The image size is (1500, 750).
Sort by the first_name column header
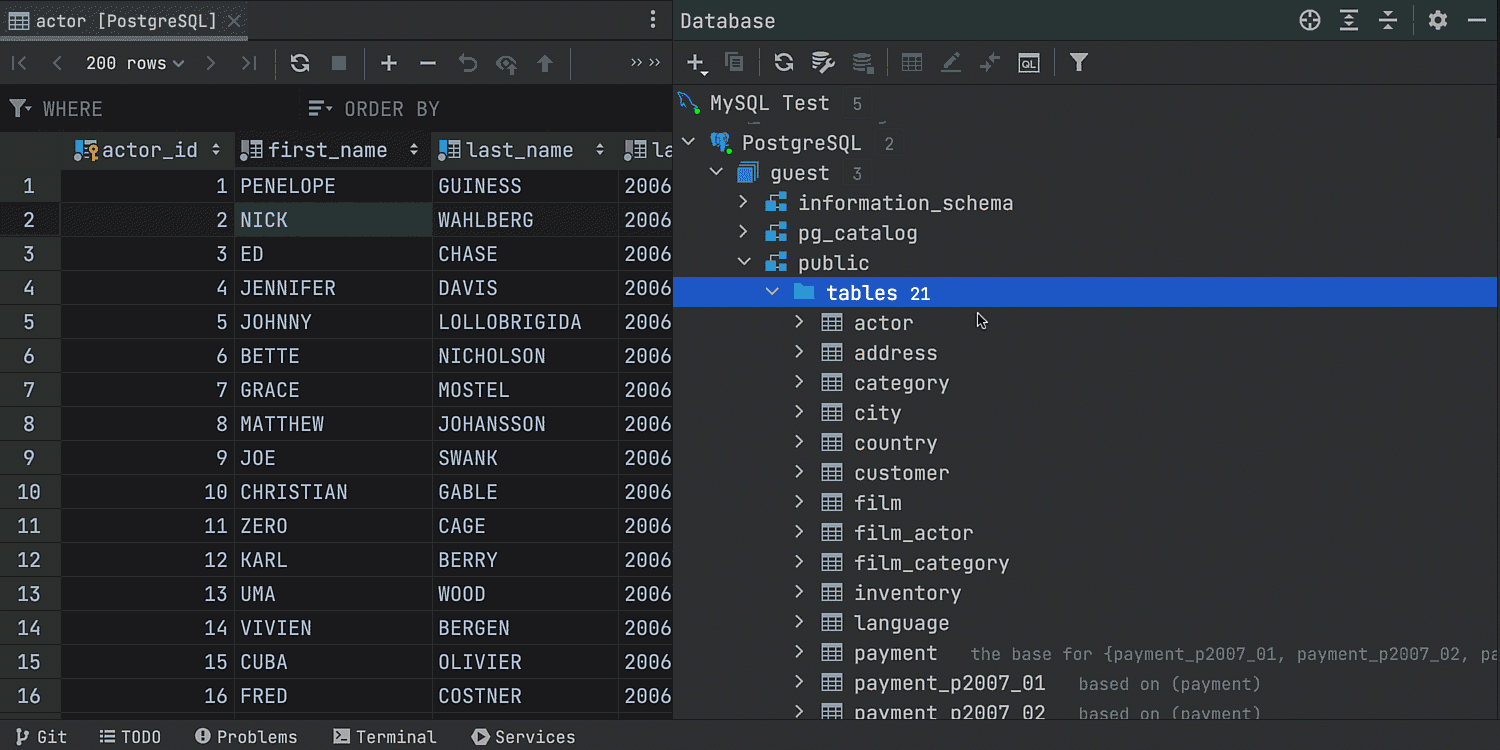point(333,150)
